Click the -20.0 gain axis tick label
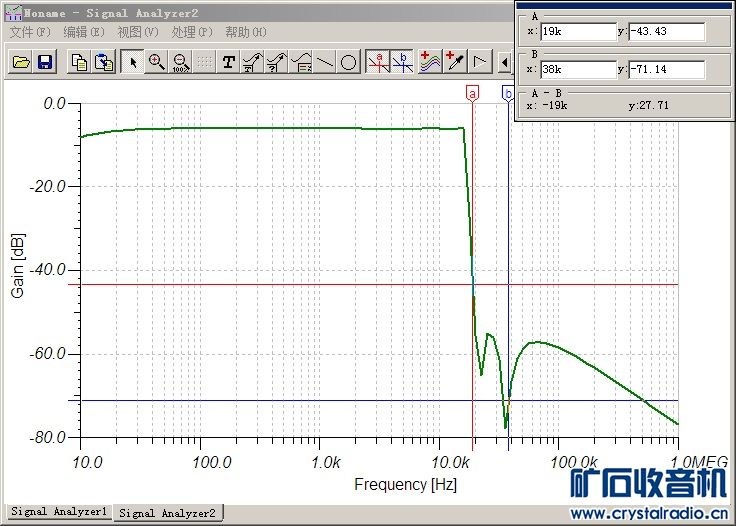 click(x=47, y=186)
